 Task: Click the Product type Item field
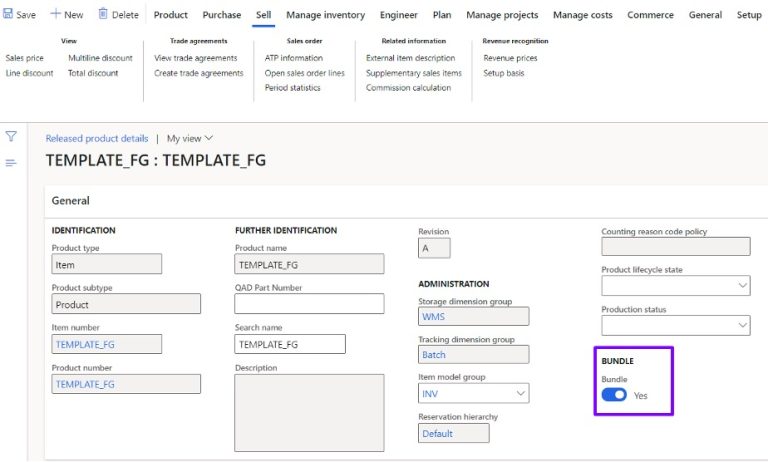(x=107, y=264)
